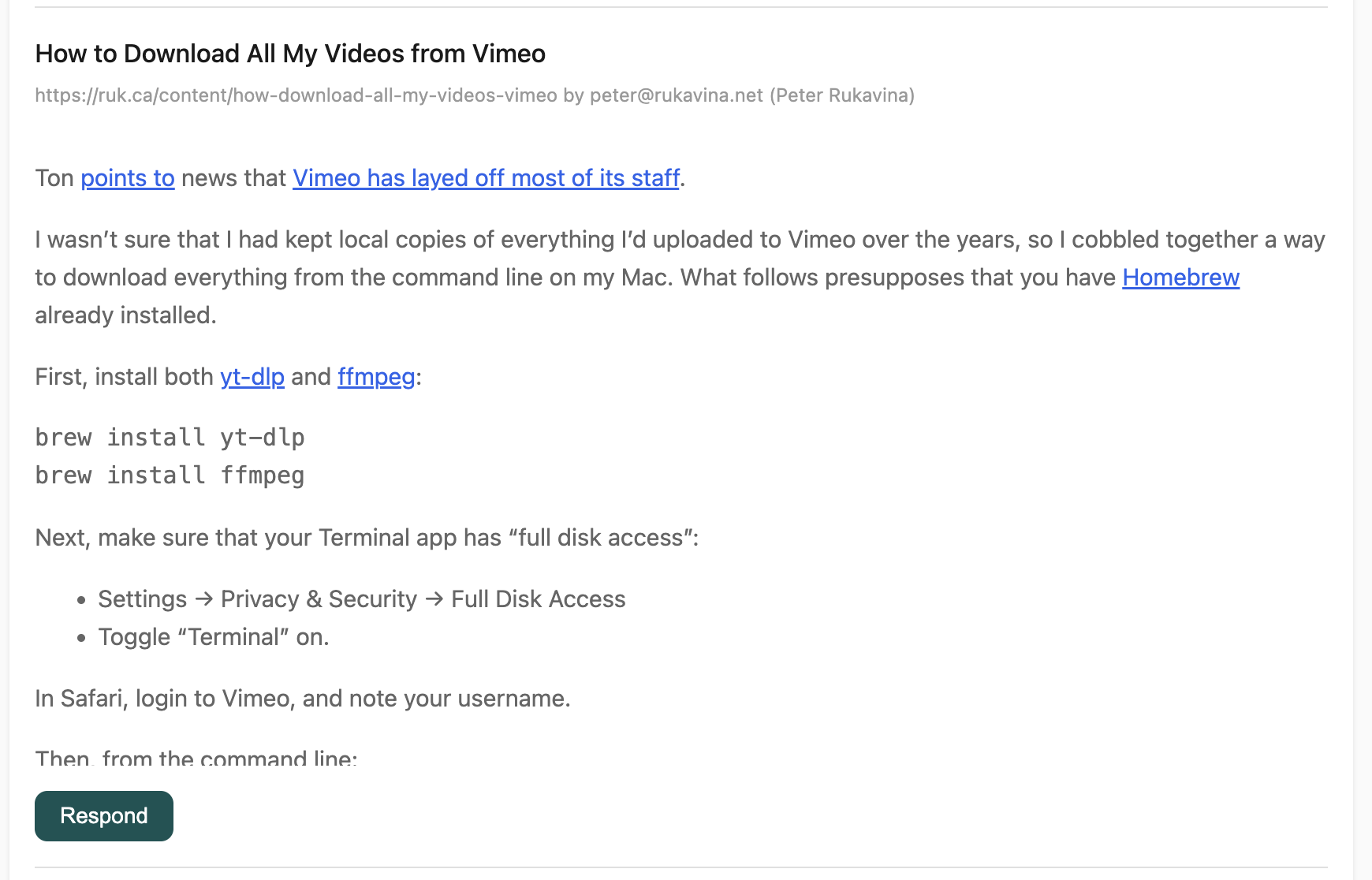
Task: Open the yt-dlp link
Action: click(252, 377)
